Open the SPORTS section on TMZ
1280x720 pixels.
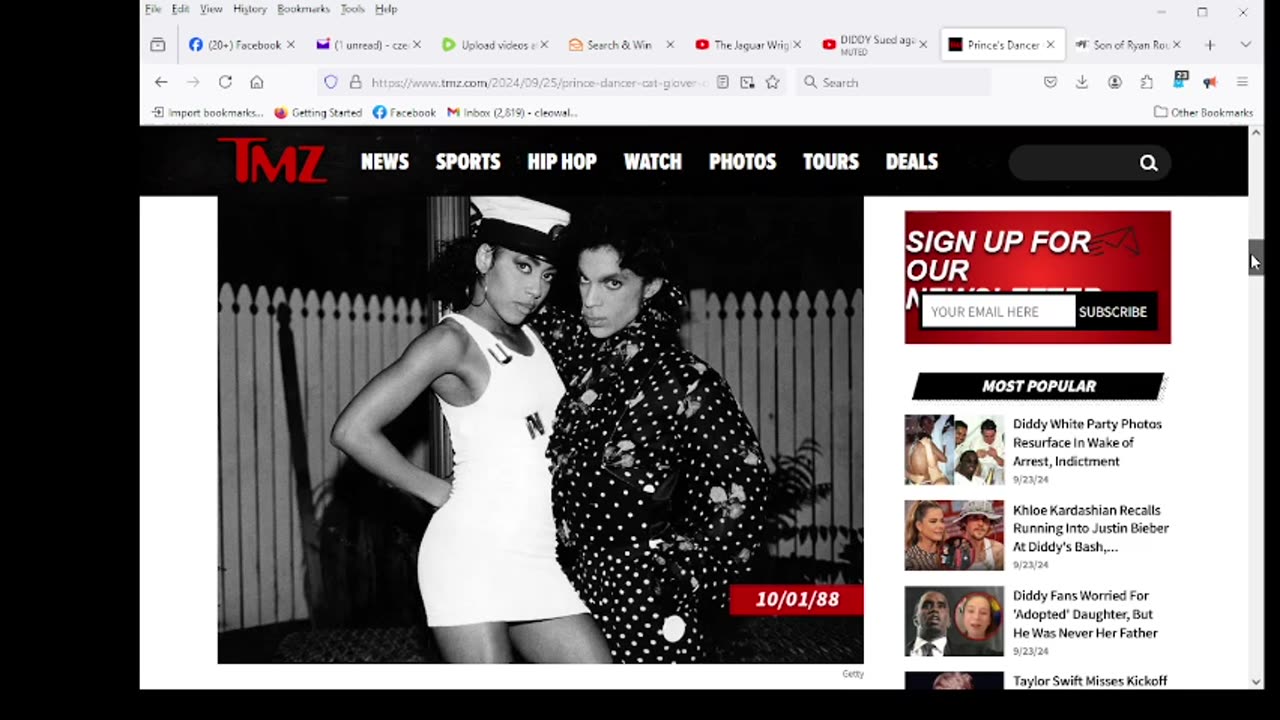tap(468, 161)
